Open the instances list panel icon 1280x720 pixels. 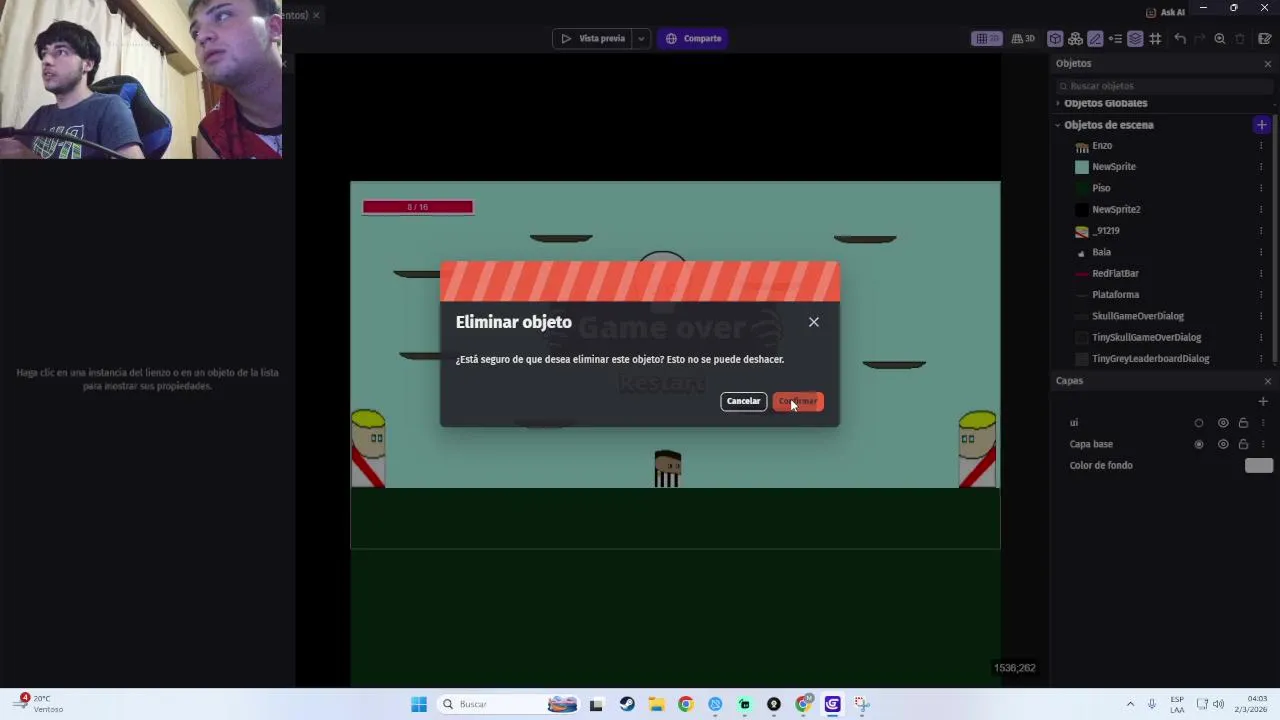[1115, 38]
